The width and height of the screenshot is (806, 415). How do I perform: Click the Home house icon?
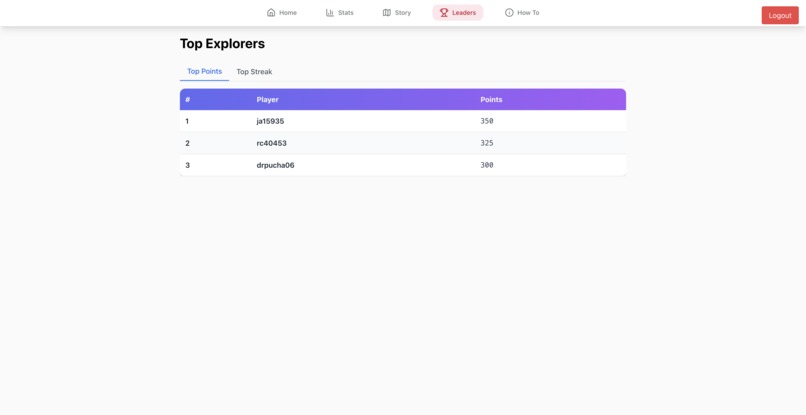click(271, 12)
